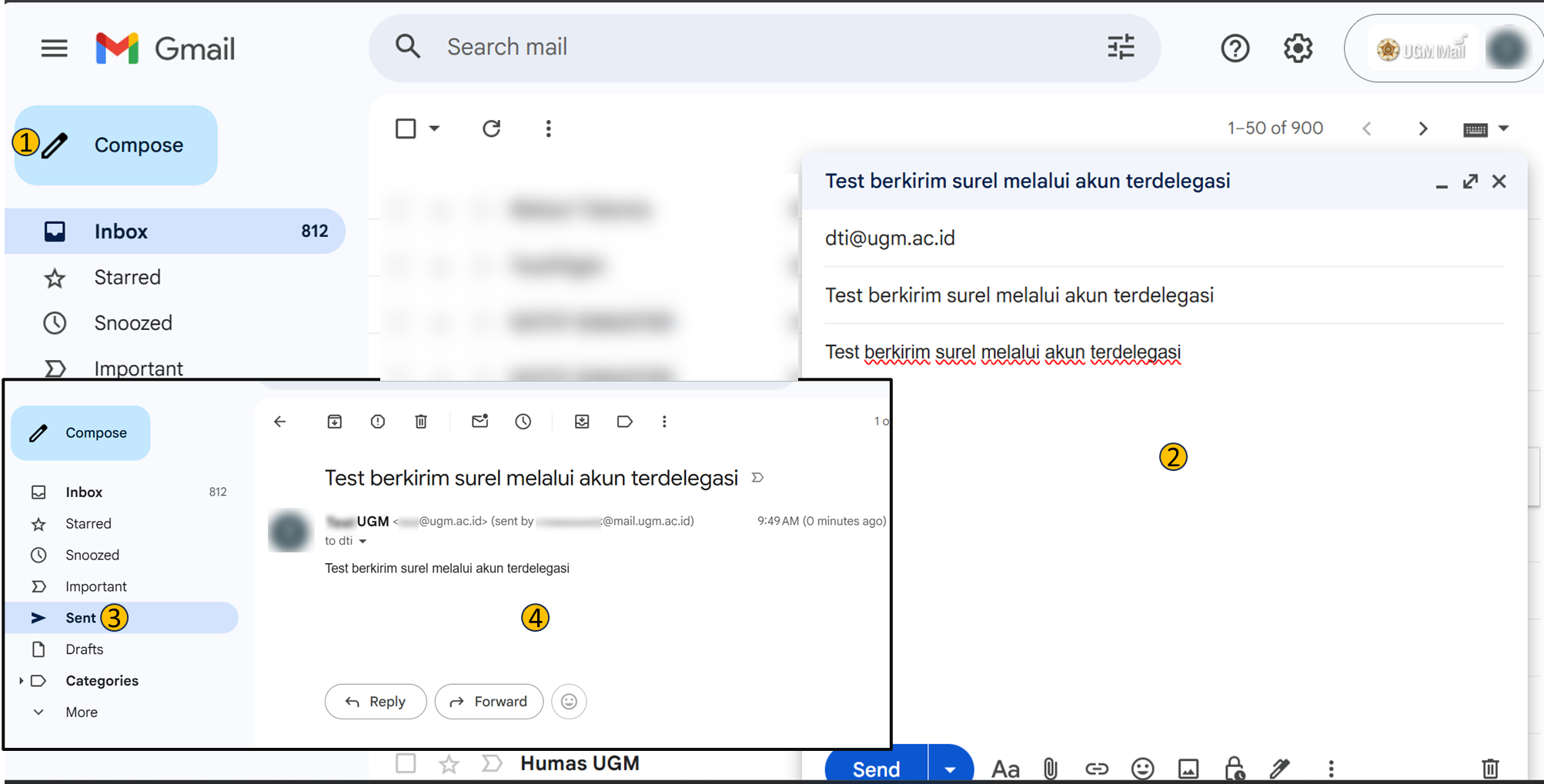Click the refresh mail icon

coord(491,128)
